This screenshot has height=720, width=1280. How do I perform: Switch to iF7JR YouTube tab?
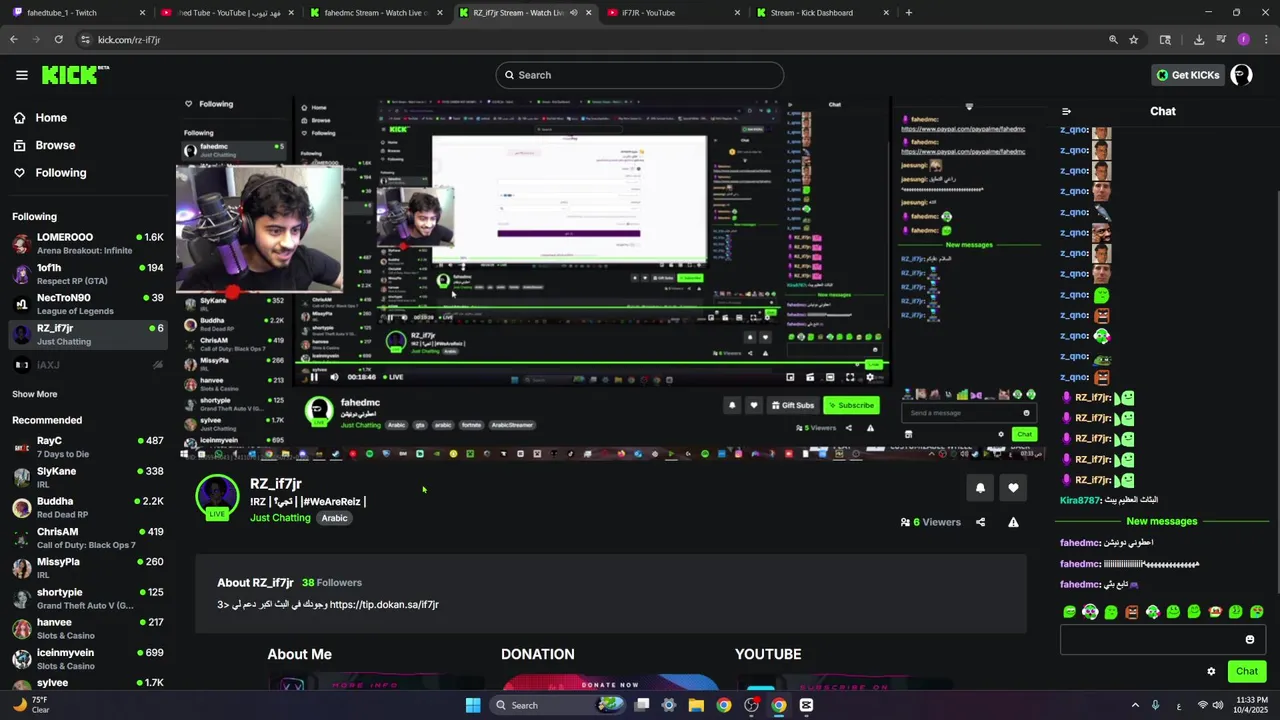click(674, 13)
